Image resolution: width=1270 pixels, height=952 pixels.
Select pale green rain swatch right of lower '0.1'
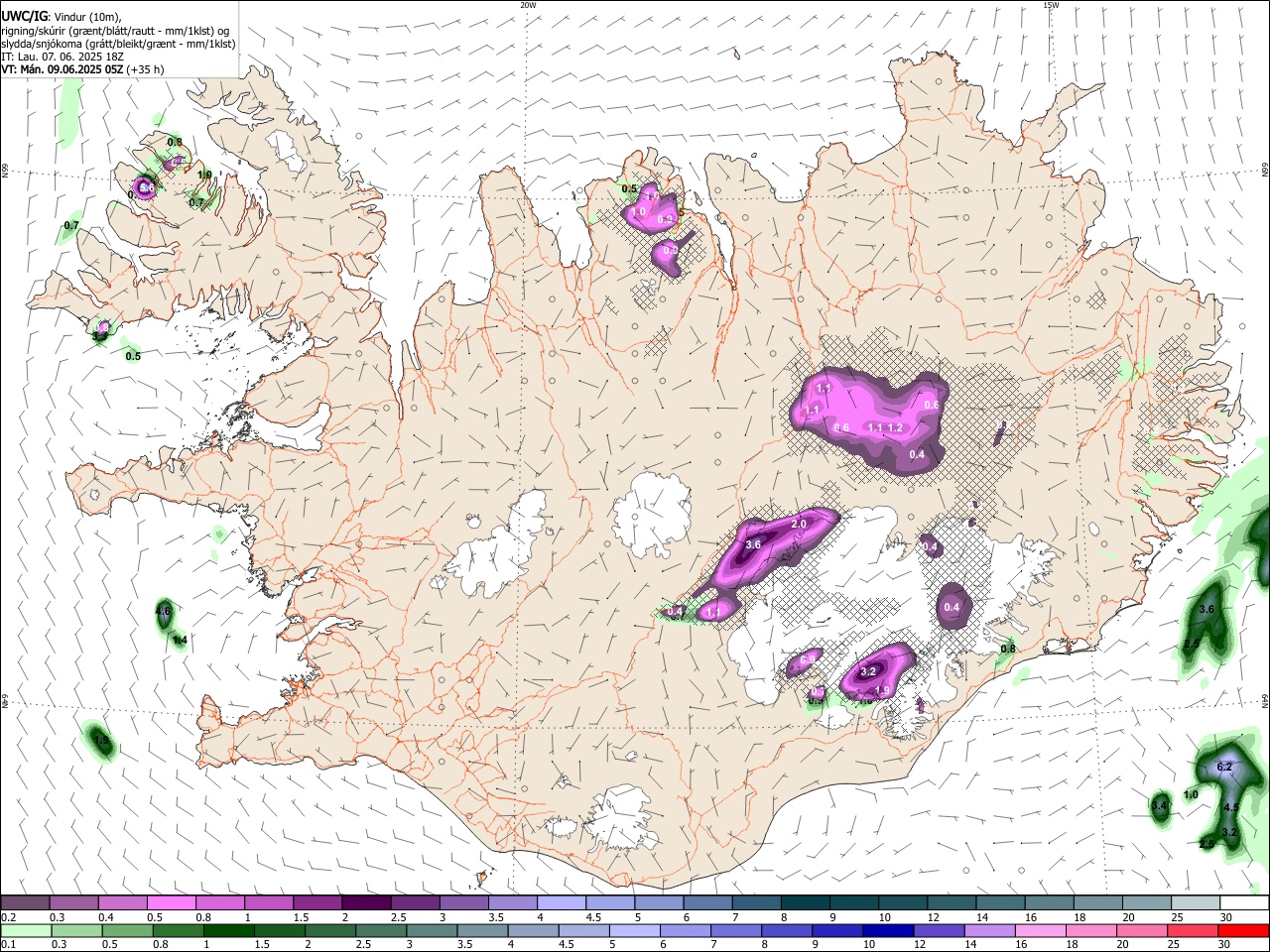(26, 930)
